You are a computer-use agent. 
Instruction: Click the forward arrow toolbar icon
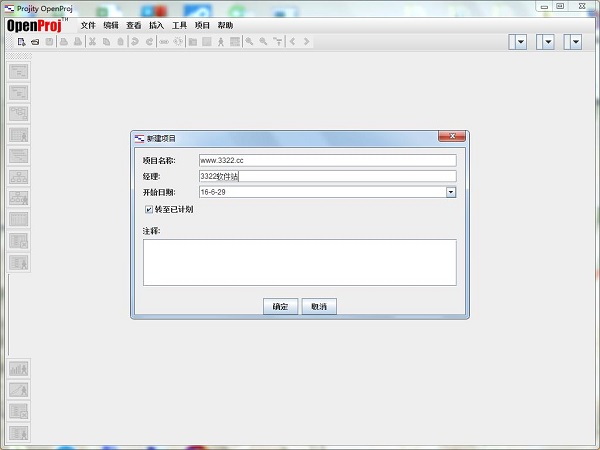(x=307, y=42)
